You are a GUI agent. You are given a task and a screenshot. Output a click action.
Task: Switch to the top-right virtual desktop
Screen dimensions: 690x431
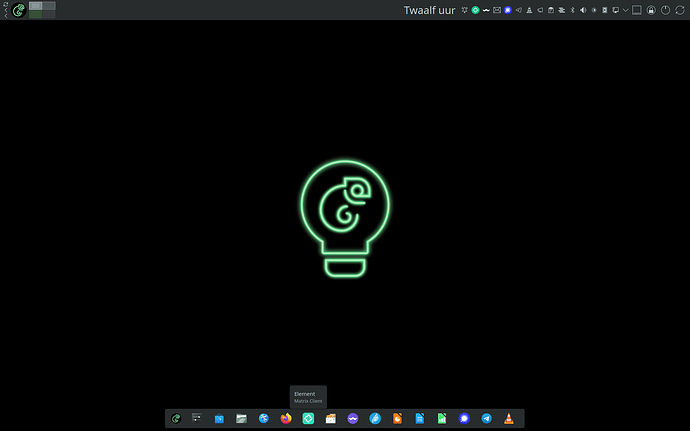49,6
